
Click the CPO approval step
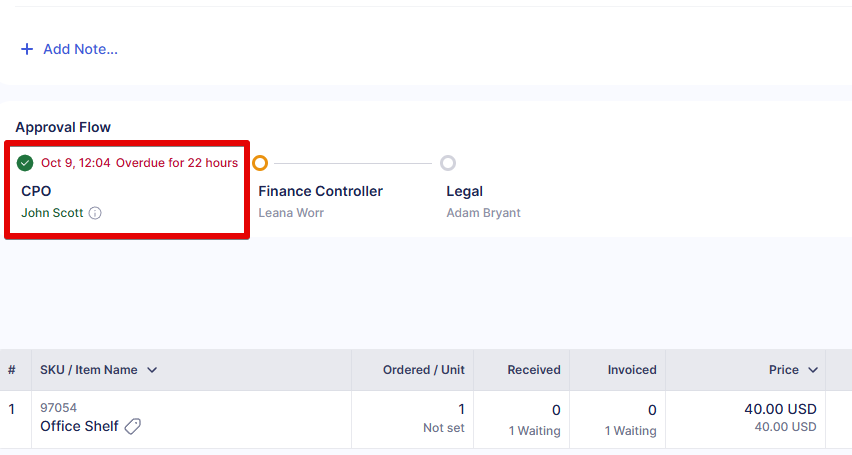click(x=36, y=190)
